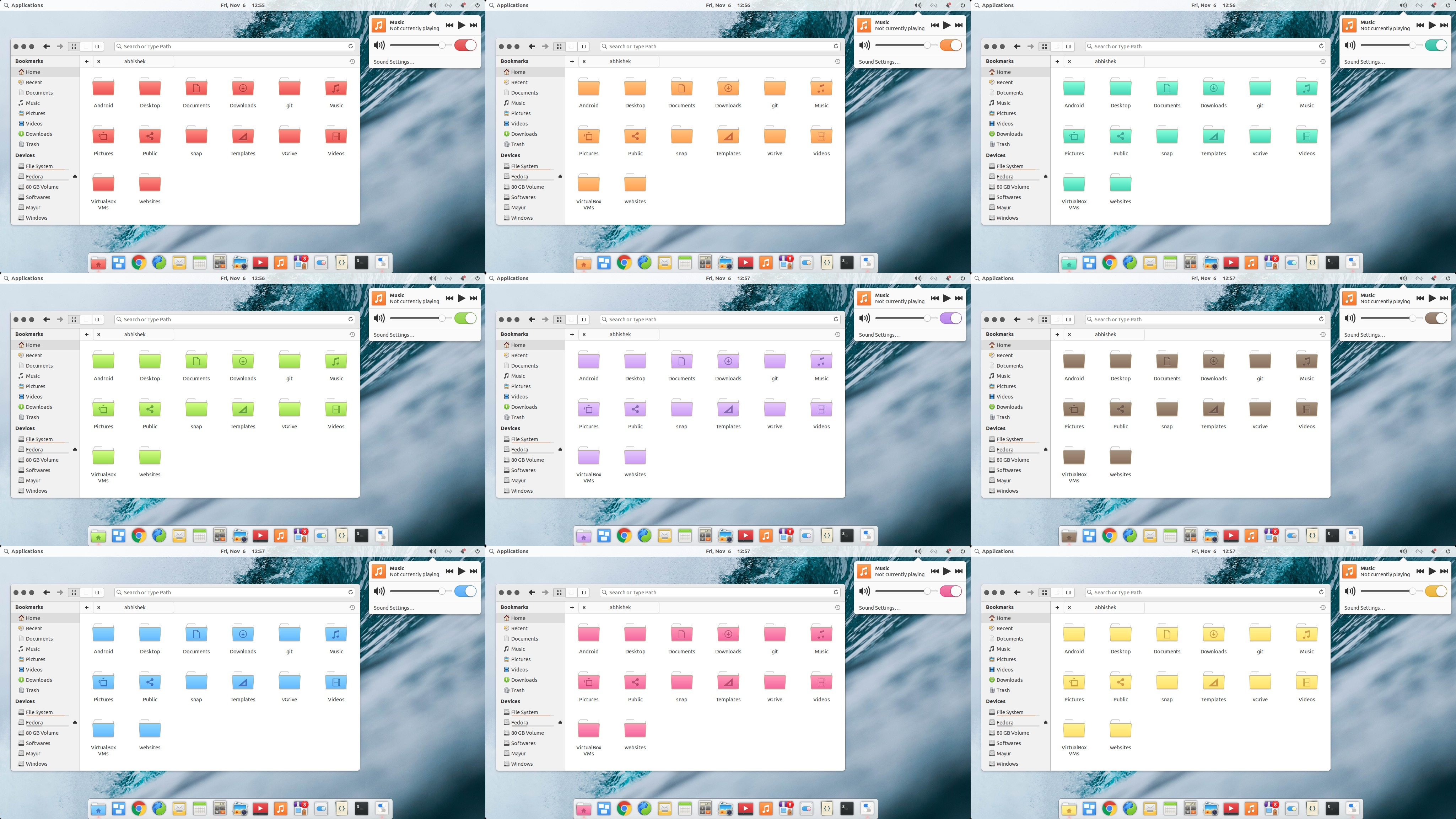Open tab history in the pink-folder window

(x=837, y=607)
